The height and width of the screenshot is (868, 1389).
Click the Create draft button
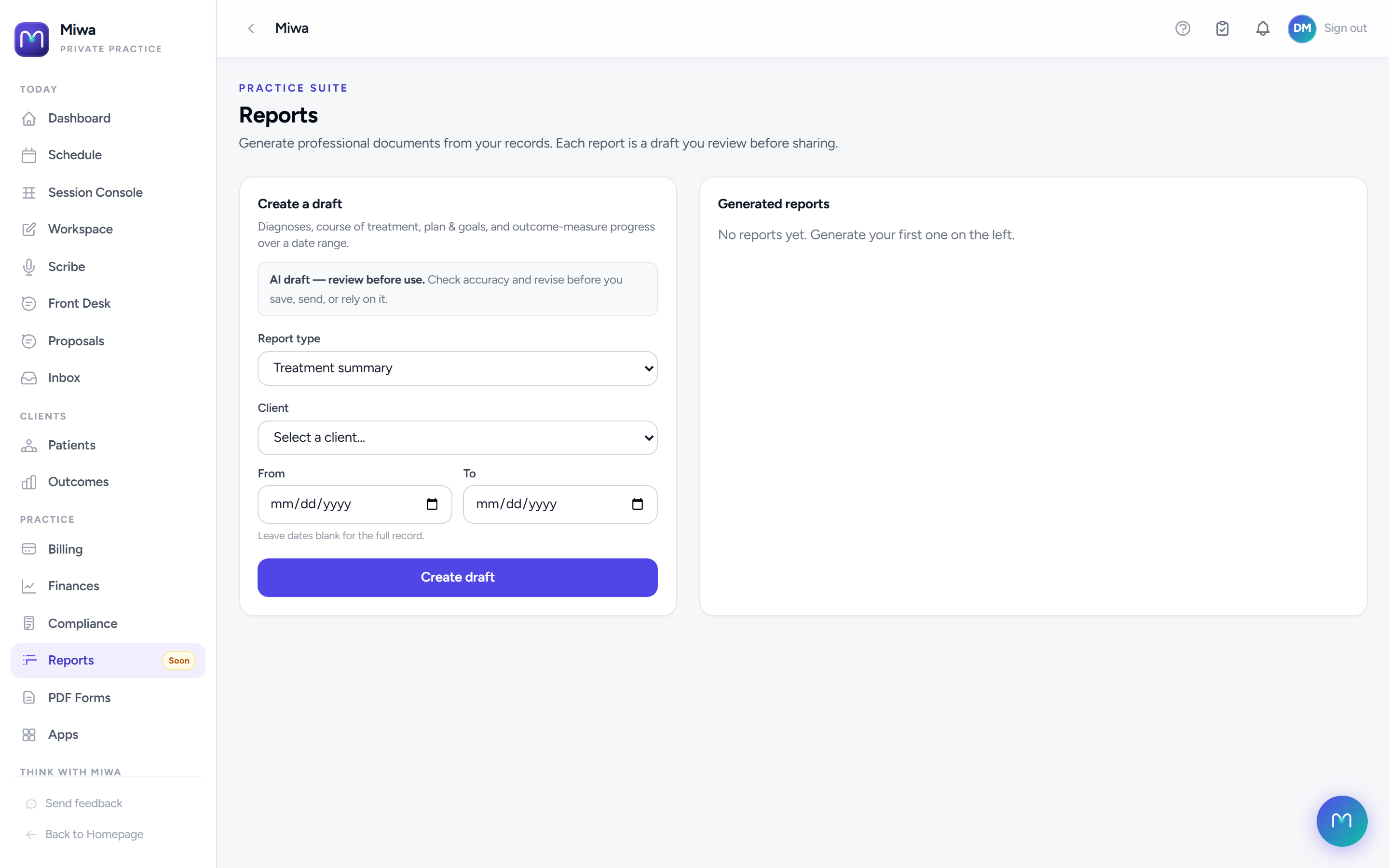pyautogui.click(x=457, y=577)
